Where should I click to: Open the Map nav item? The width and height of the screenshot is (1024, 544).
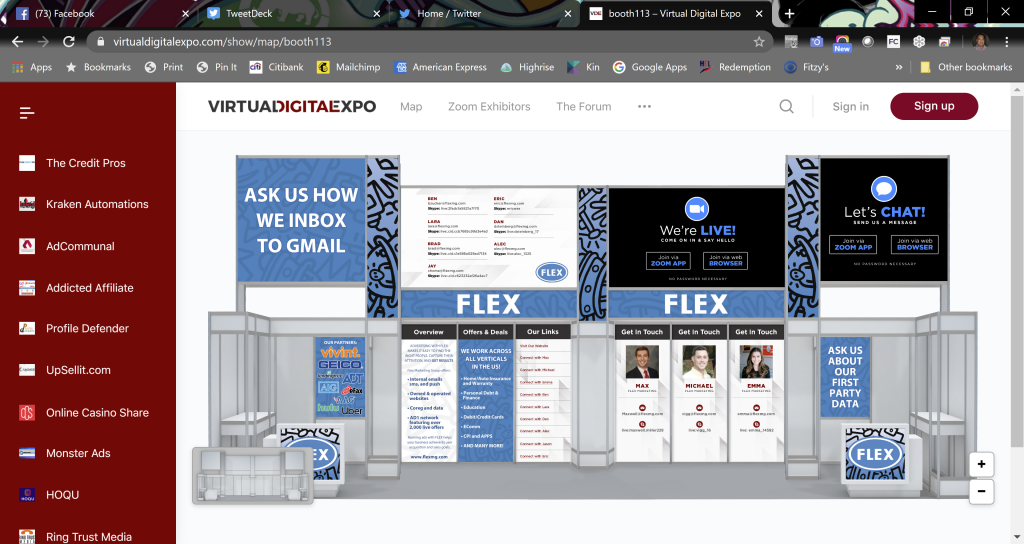[411, 106]
